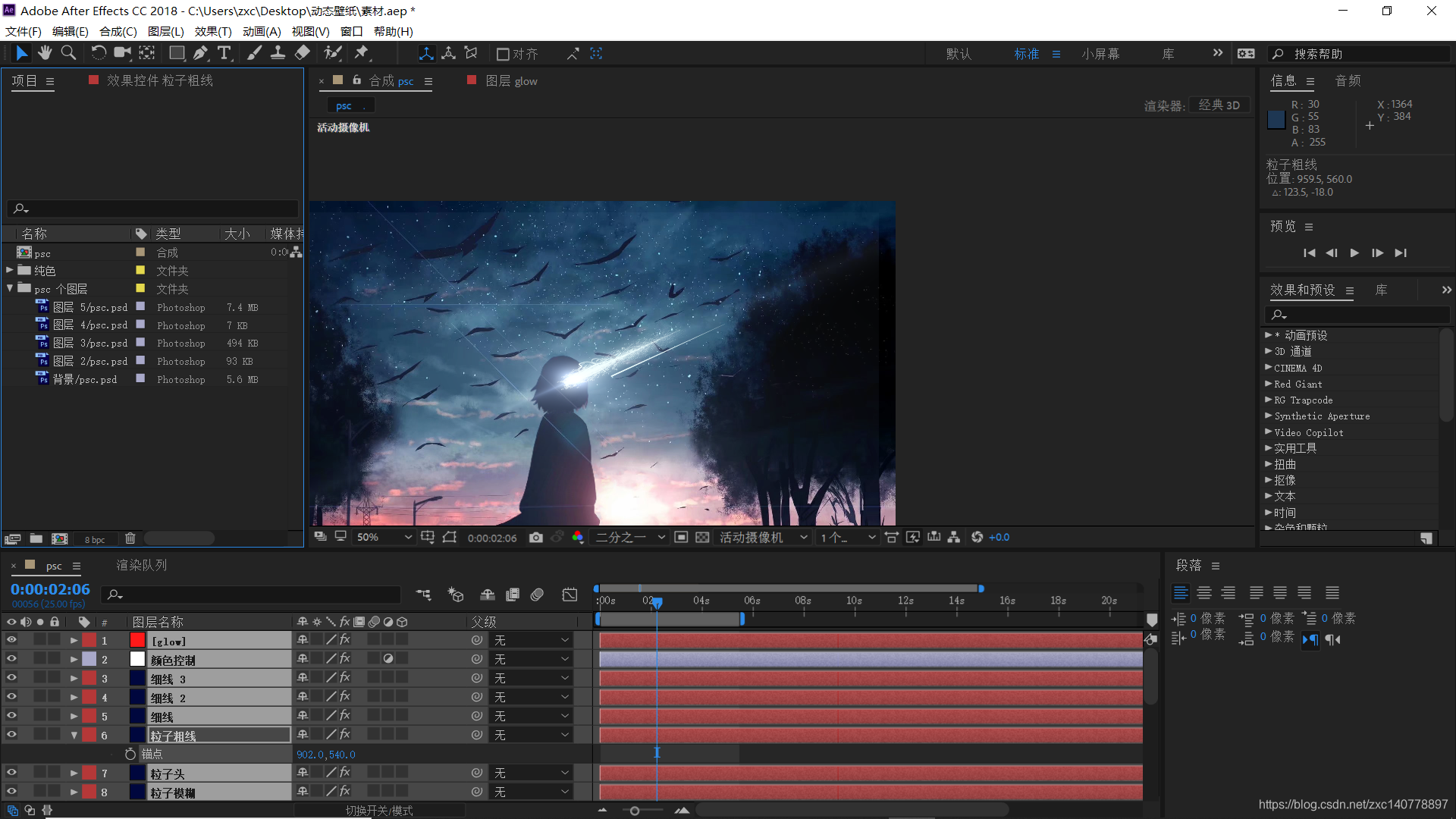Create a new folder in the Project panel
The image size is (1456, 819).
tap(36, 538)
